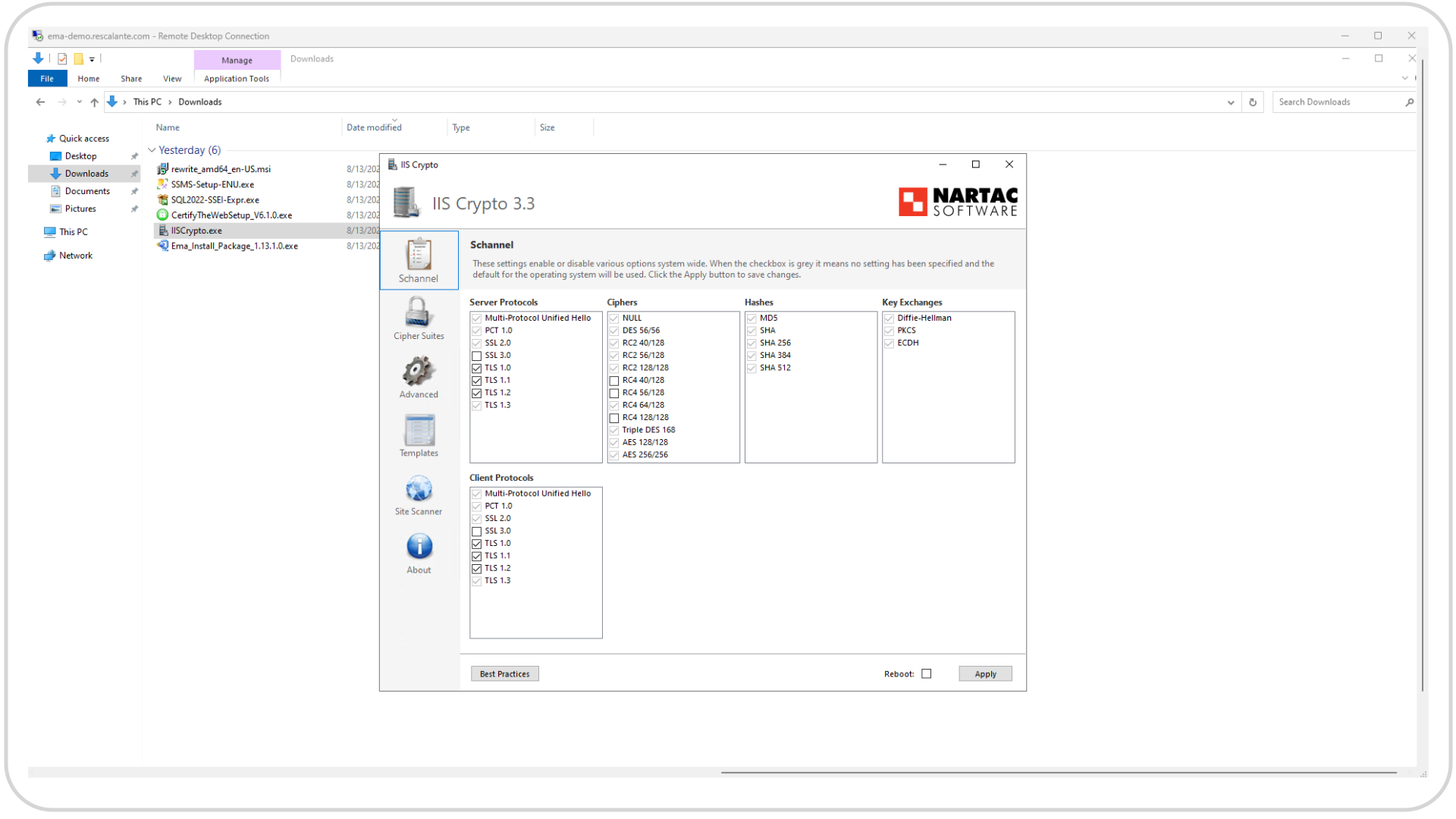Click the Apply button
Screen dimensions: 1456x819
(x=985, y=673)
